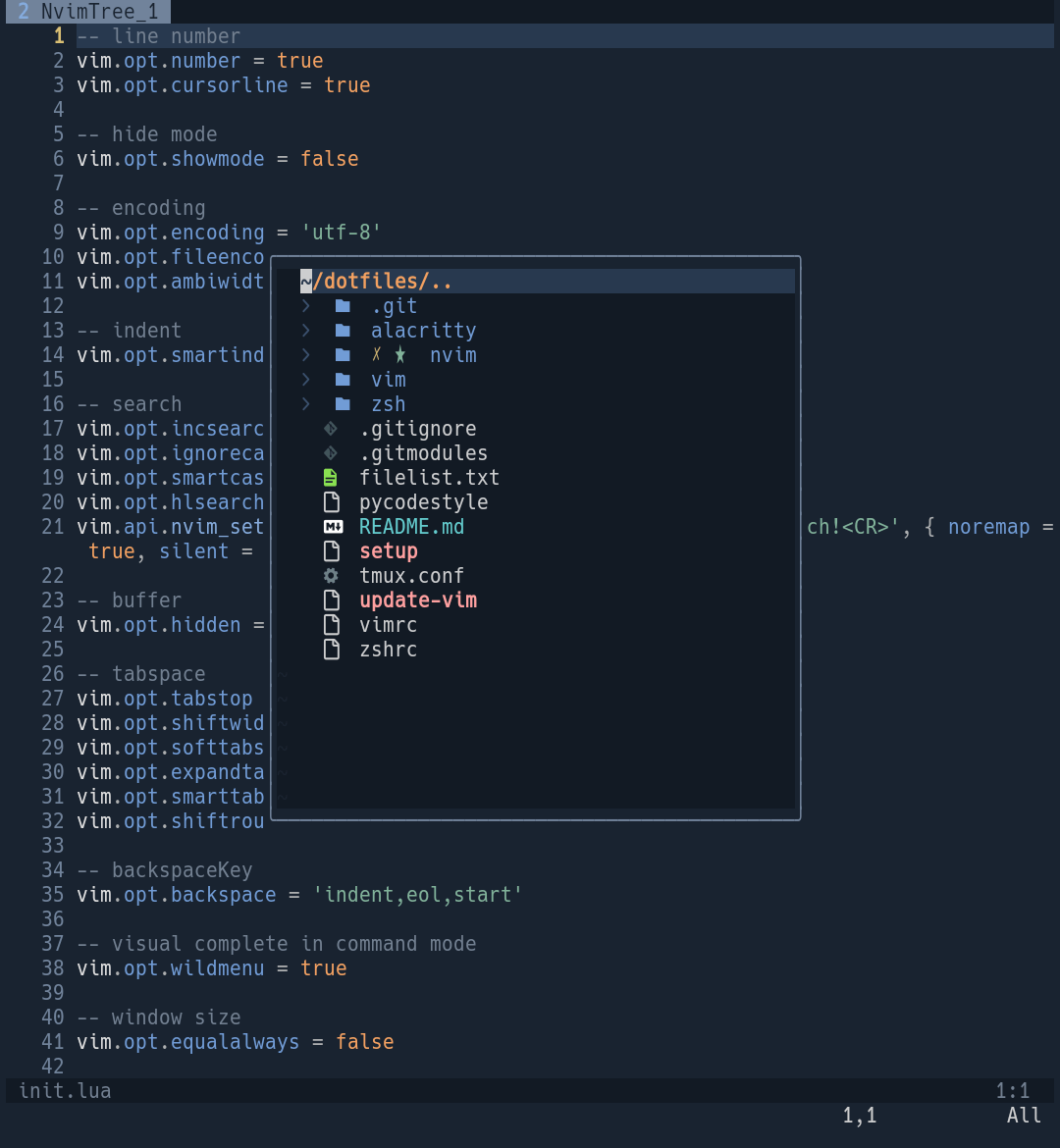Open the vimrc file
1060x1148 pixels.
click(389, 625)
